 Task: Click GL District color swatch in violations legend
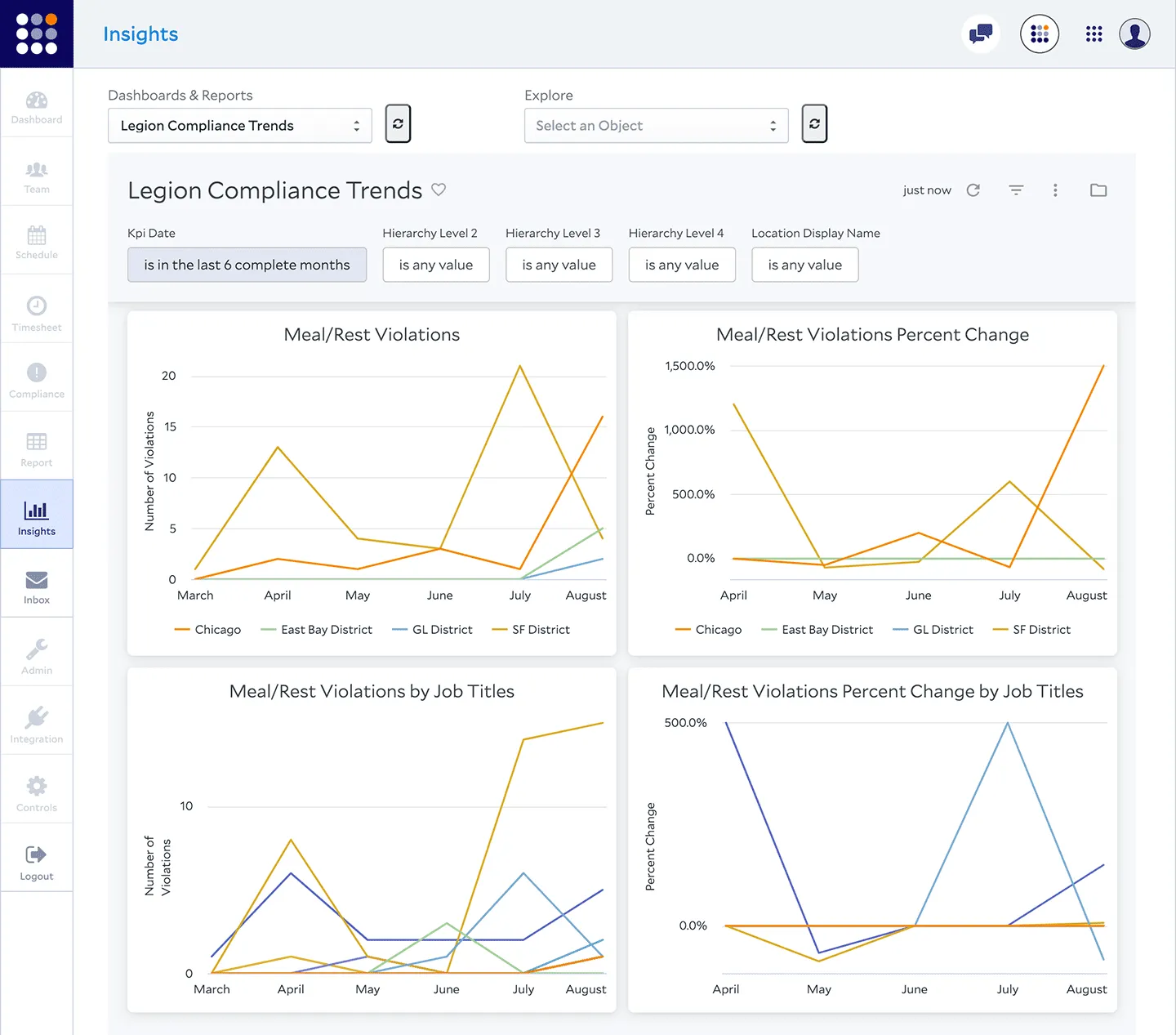(x=399, y=630)
